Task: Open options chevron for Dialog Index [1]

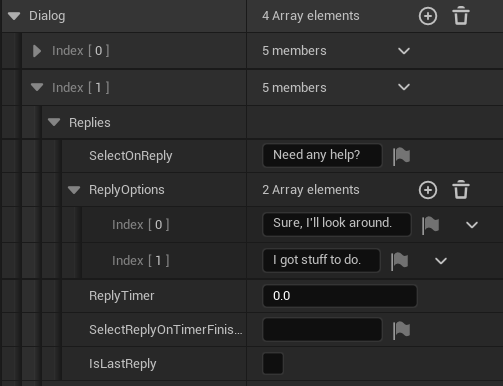Action: tap(404, 87)
